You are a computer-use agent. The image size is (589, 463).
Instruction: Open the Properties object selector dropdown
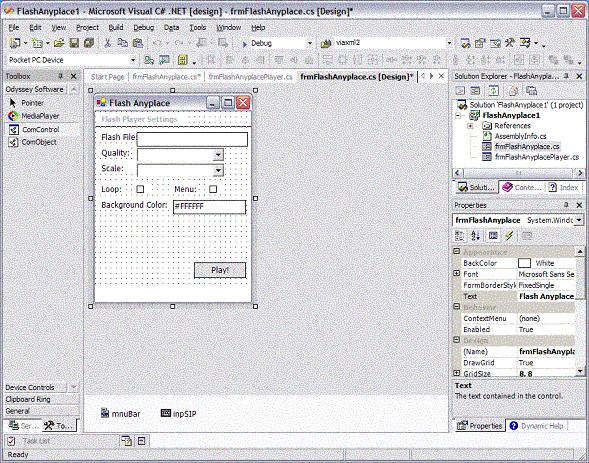pos(579,220)
